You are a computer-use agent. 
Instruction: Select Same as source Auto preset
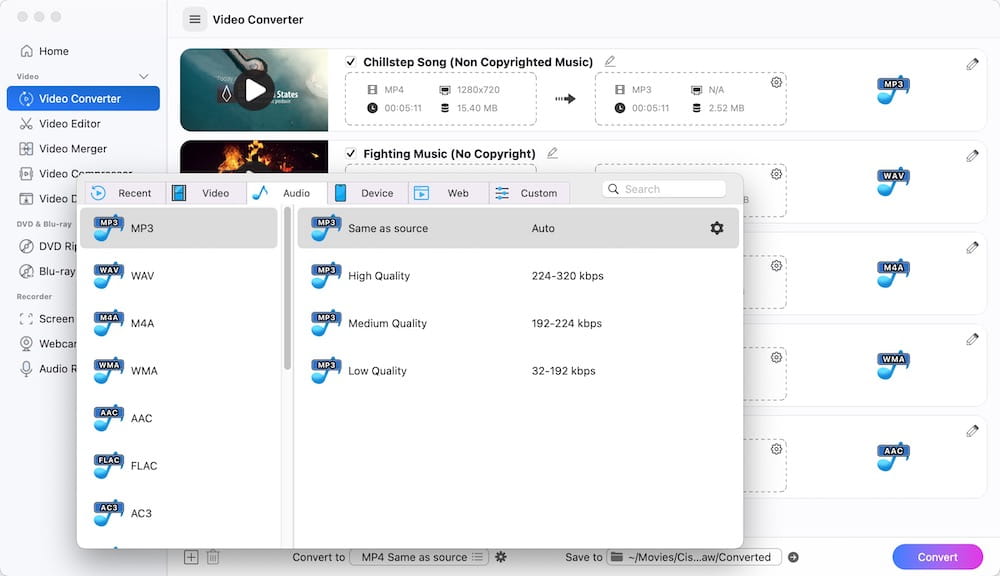[518, 228]
